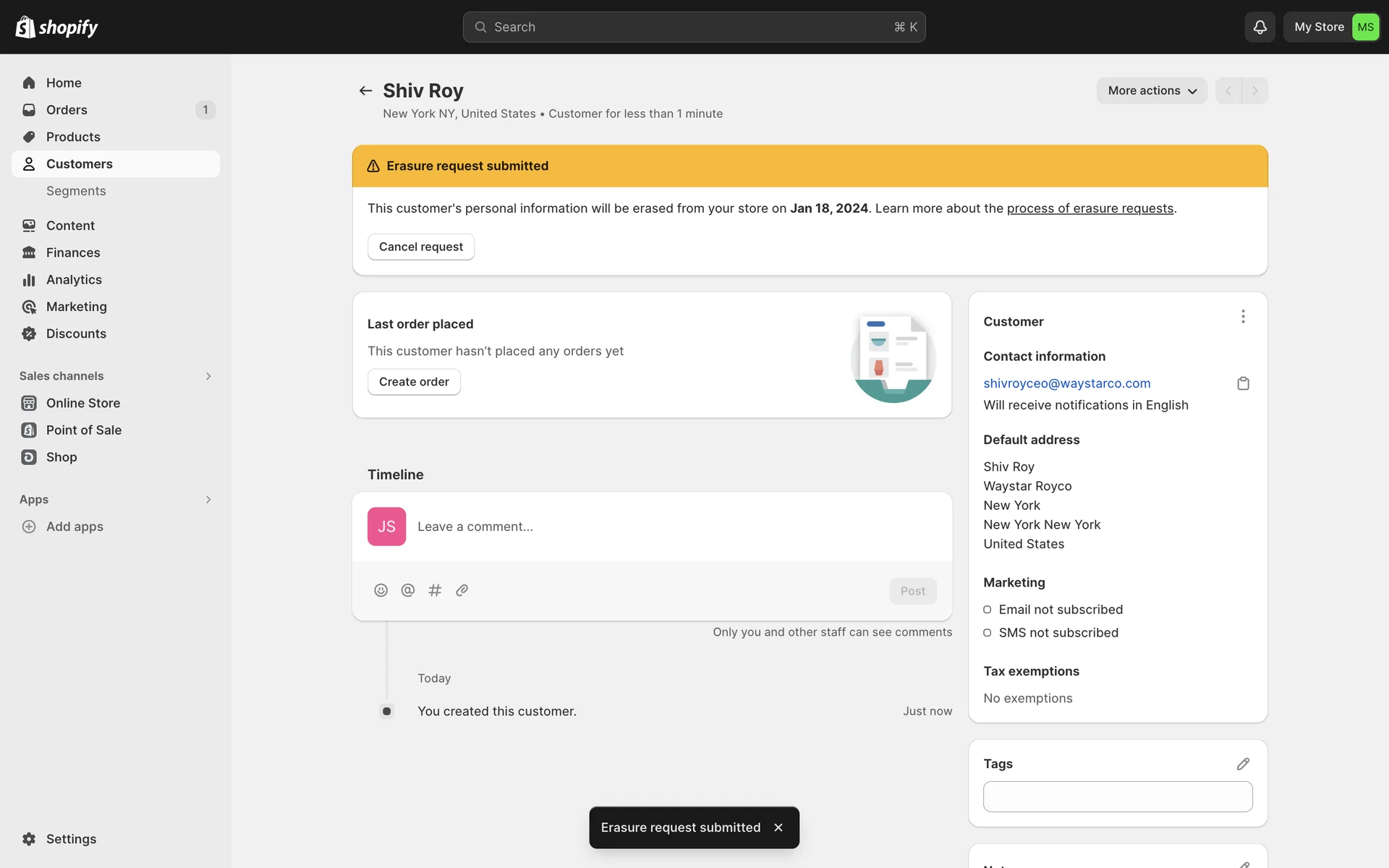Click the notifications bell icon
The width and height of the screenshot is (1389, 868).
click(x=1260, y=27)
